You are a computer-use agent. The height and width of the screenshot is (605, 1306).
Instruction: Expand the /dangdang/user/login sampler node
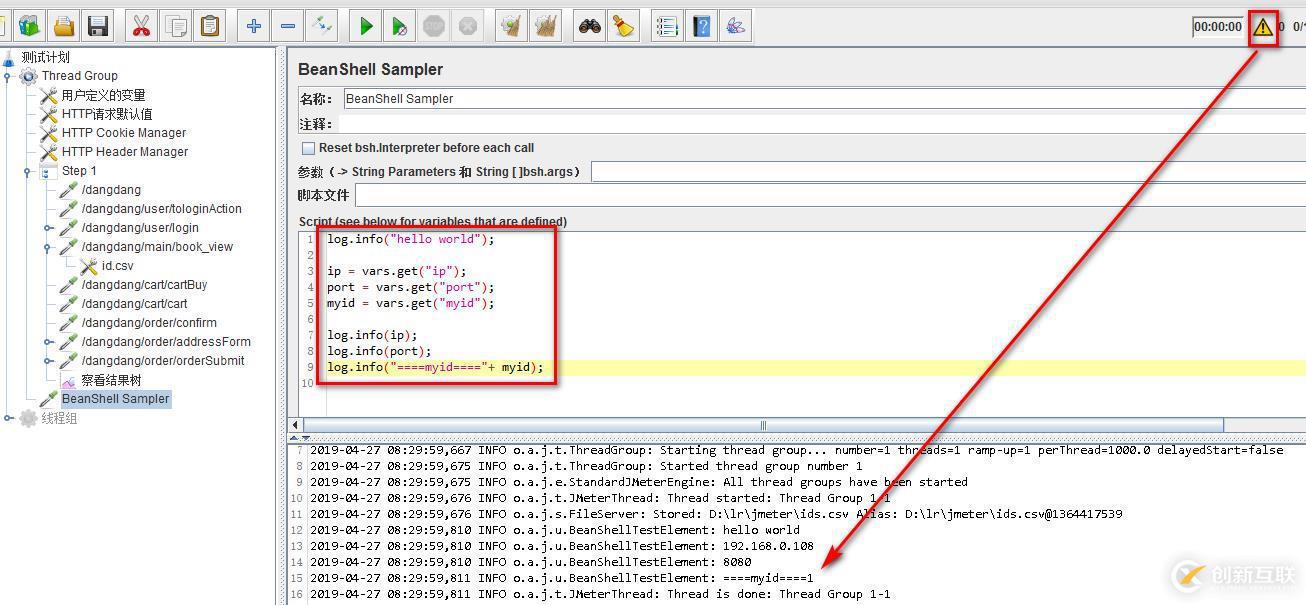click(x=48, y=228)
